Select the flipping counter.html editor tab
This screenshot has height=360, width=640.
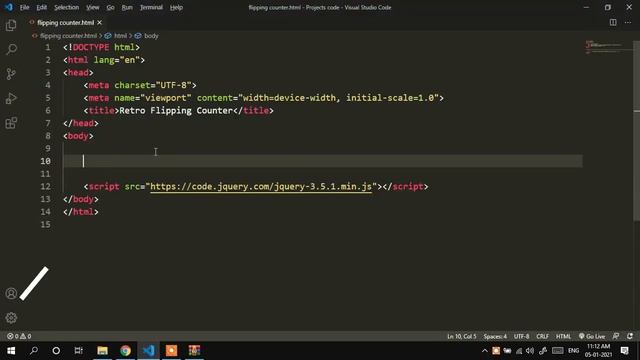tap(65, 23)
